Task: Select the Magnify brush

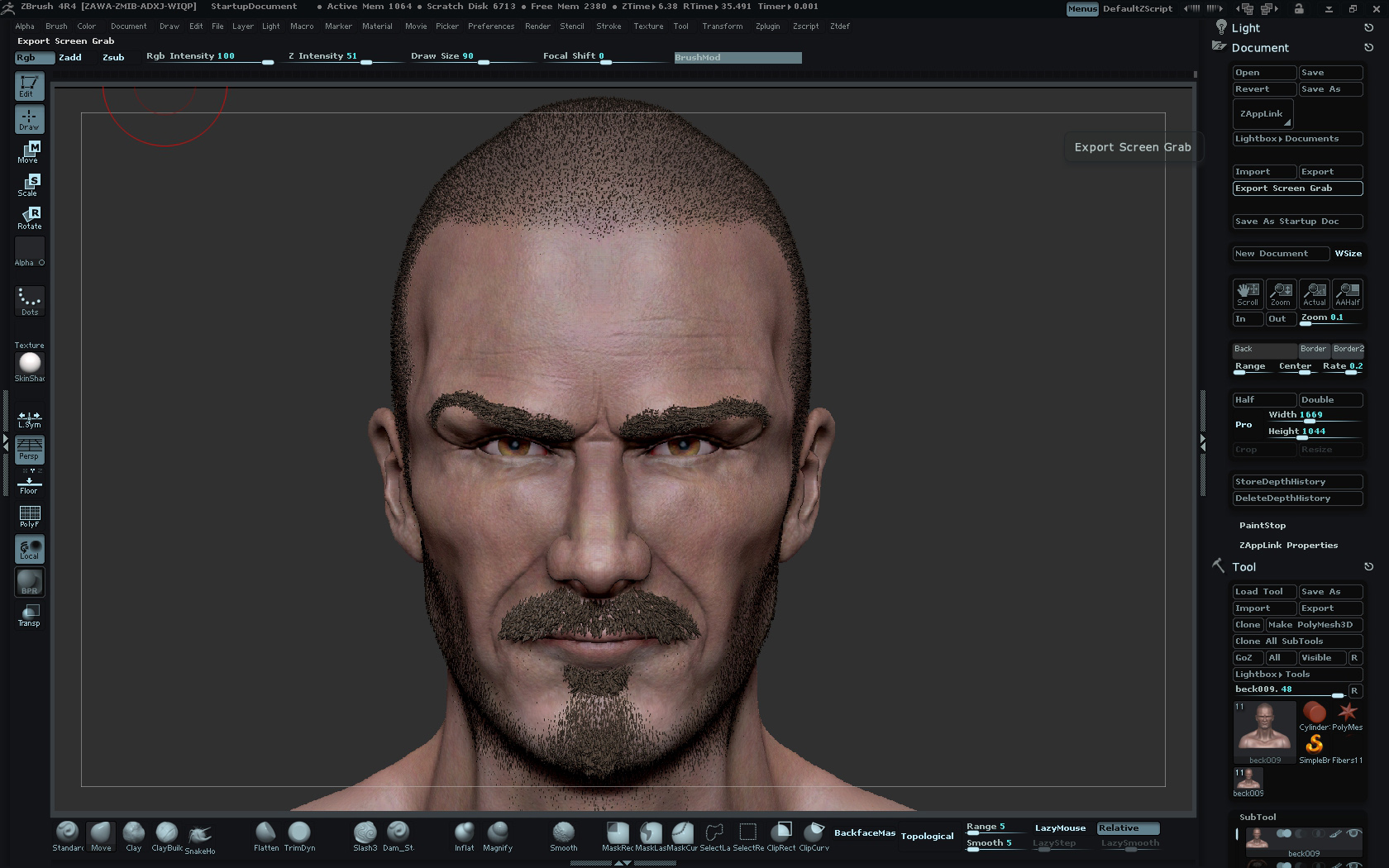Action: pyautogui.click(x=497, y=836)
